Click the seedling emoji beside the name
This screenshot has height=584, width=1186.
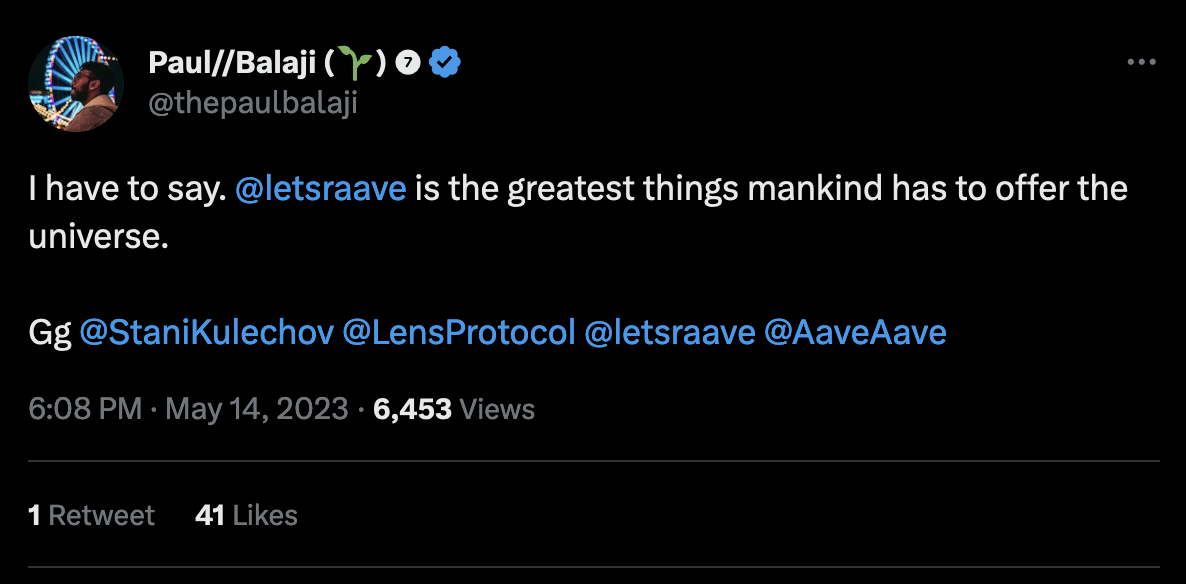pyautogui.click(x=355, y=63)
